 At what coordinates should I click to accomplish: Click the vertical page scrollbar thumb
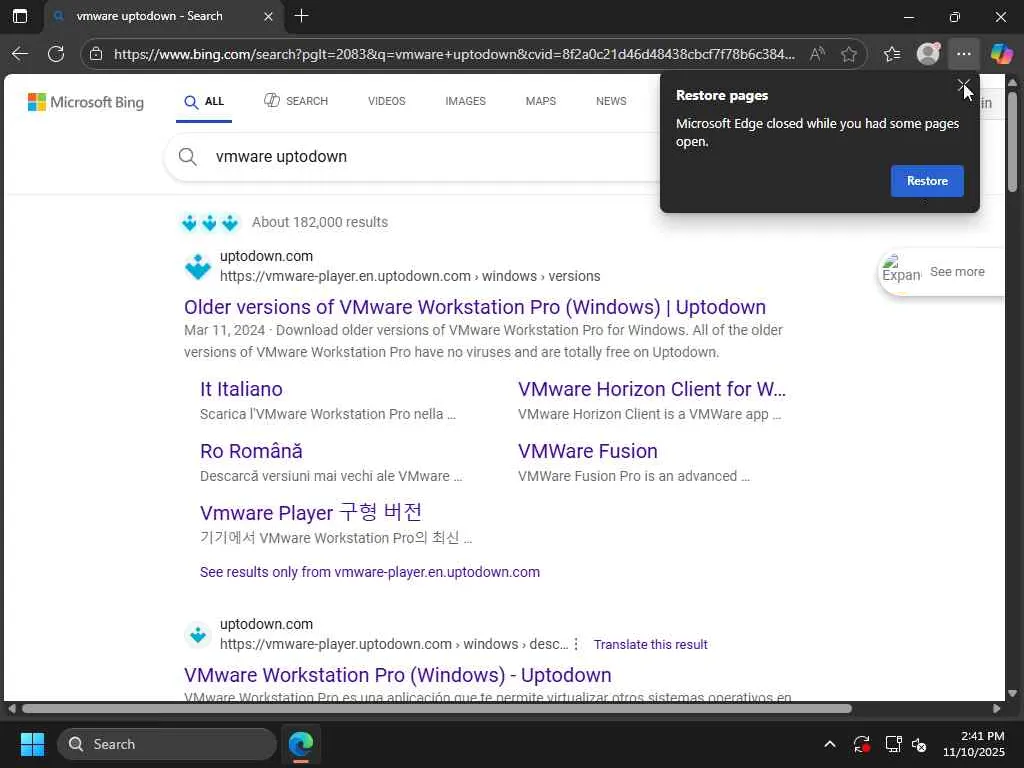pos(1012,142)
